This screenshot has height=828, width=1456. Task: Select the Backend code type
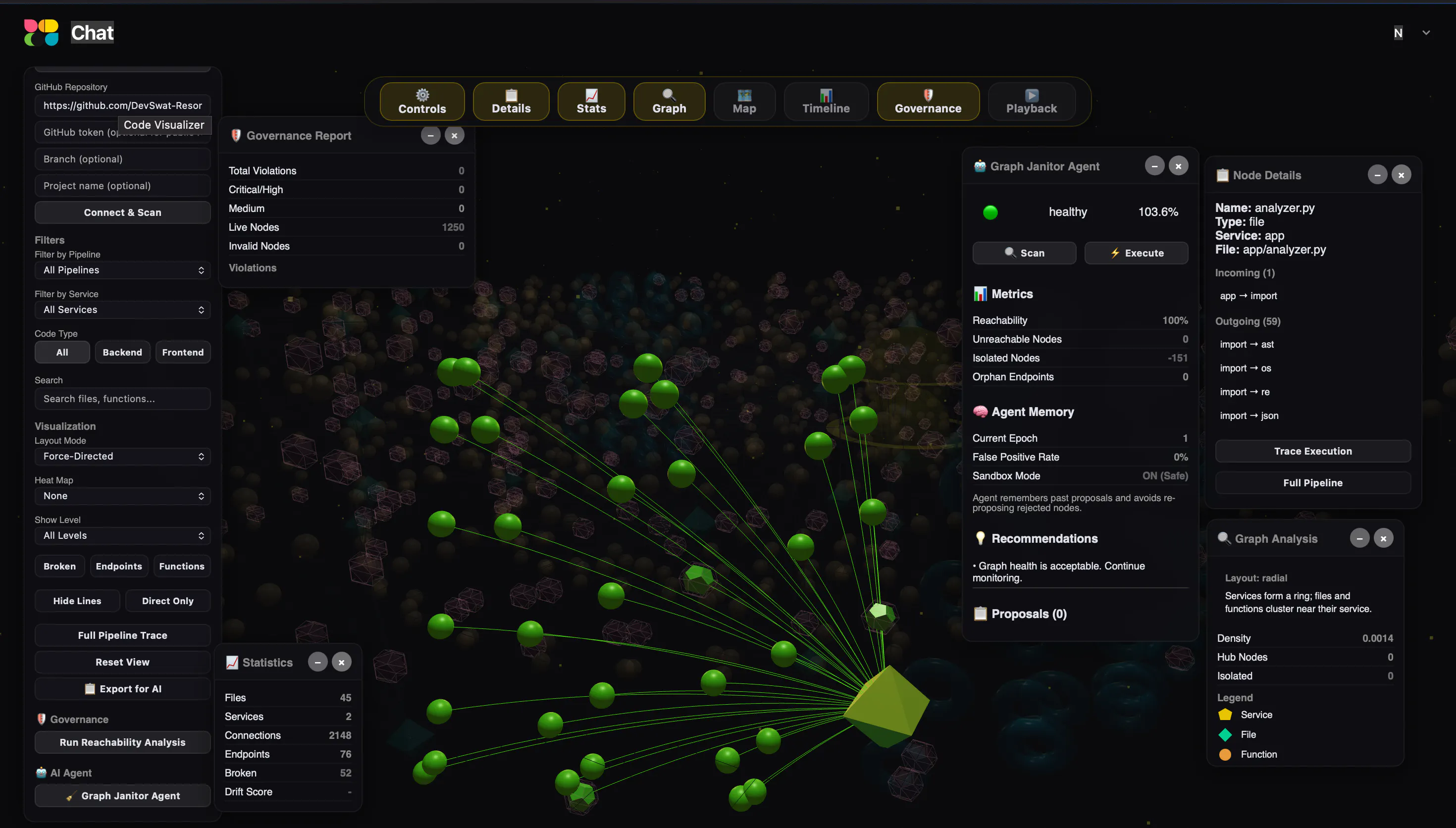click(122, 353)
